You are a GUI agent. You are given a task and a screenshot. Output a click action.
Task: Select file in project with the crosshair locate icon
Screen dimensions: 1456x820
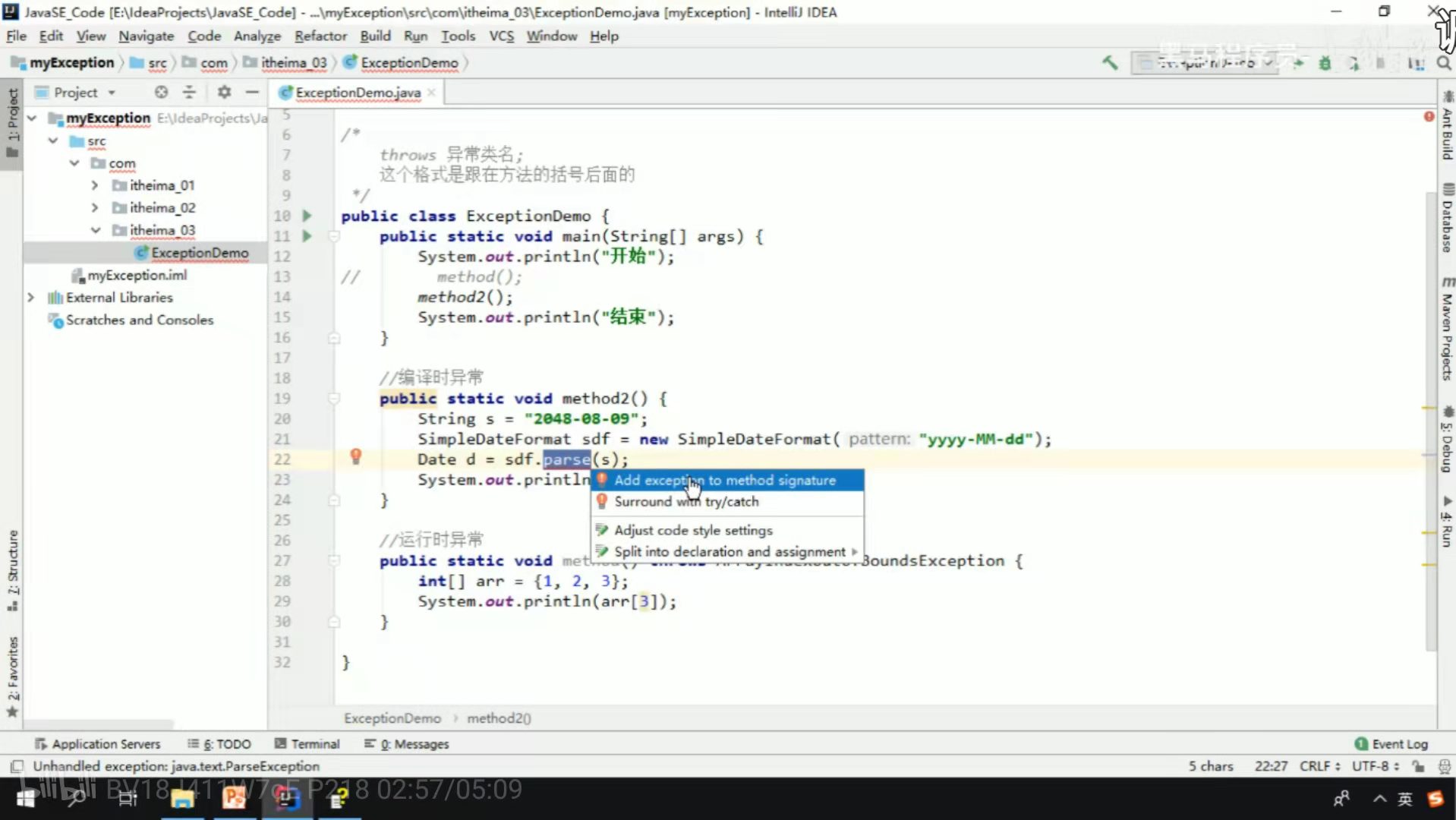[161, 92]
